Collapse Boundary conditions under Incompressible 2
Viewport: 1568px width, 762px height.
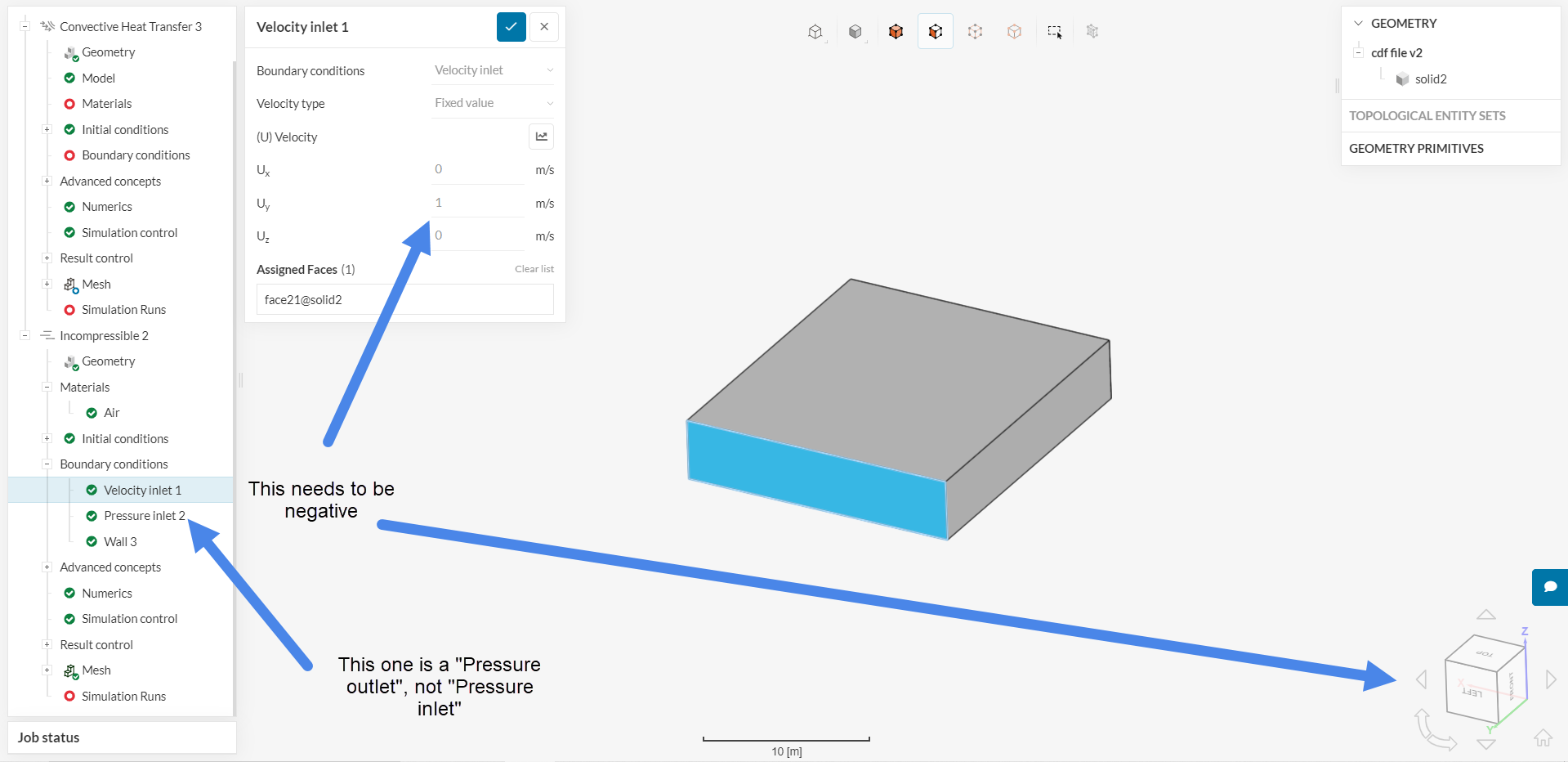[x=47, y=464]
